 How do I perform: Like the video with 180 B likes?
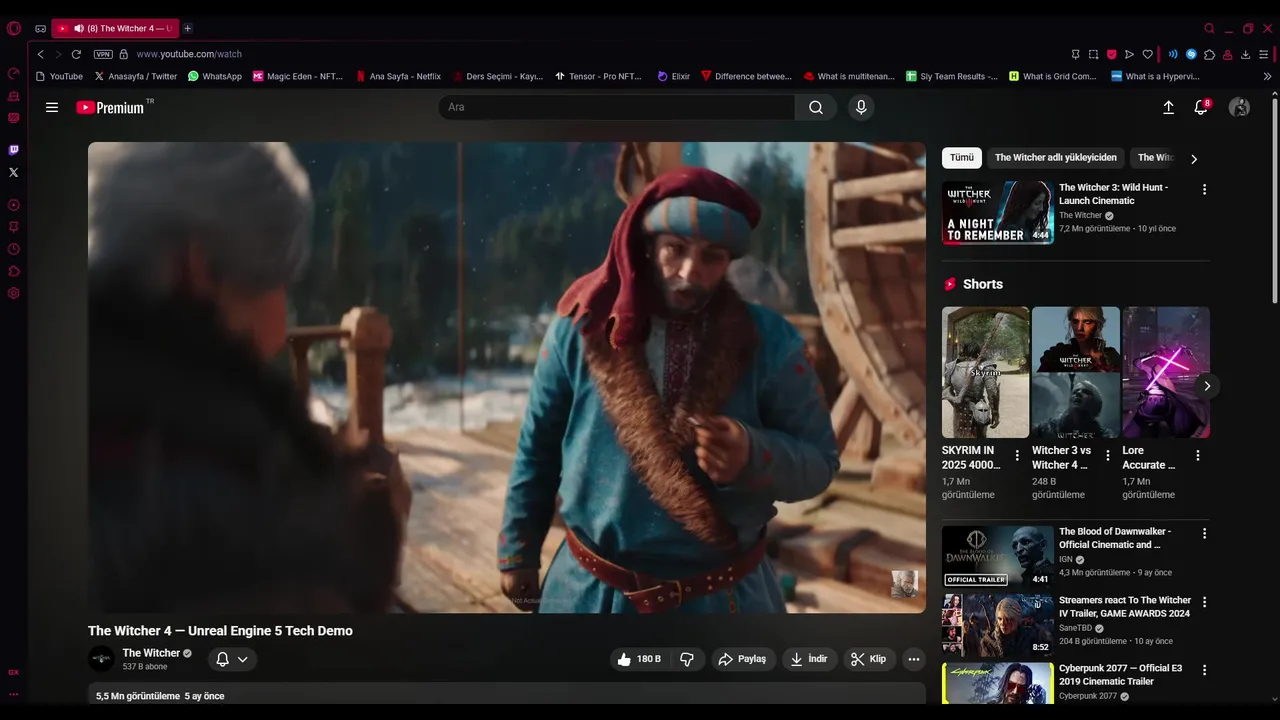638,659
